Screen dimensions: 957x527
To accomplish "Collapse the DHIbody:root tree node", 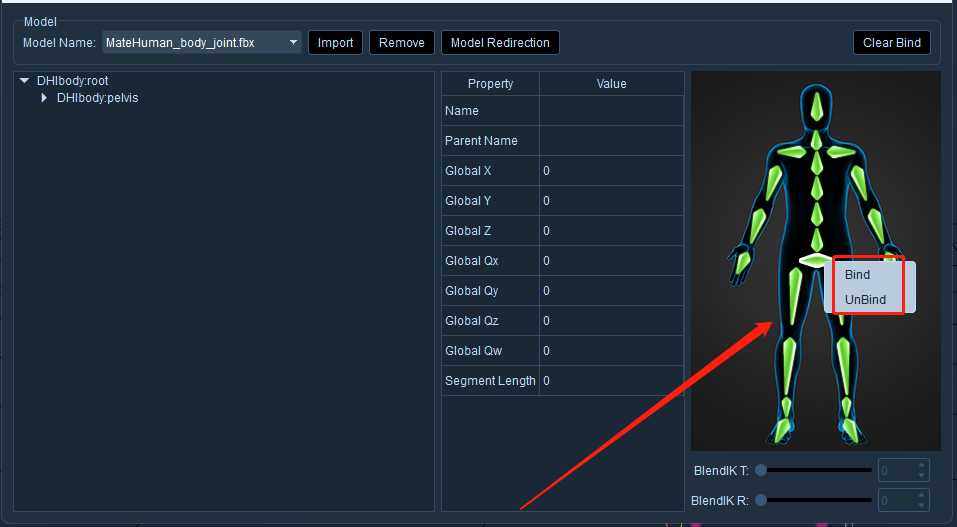I will coord(24,81).
